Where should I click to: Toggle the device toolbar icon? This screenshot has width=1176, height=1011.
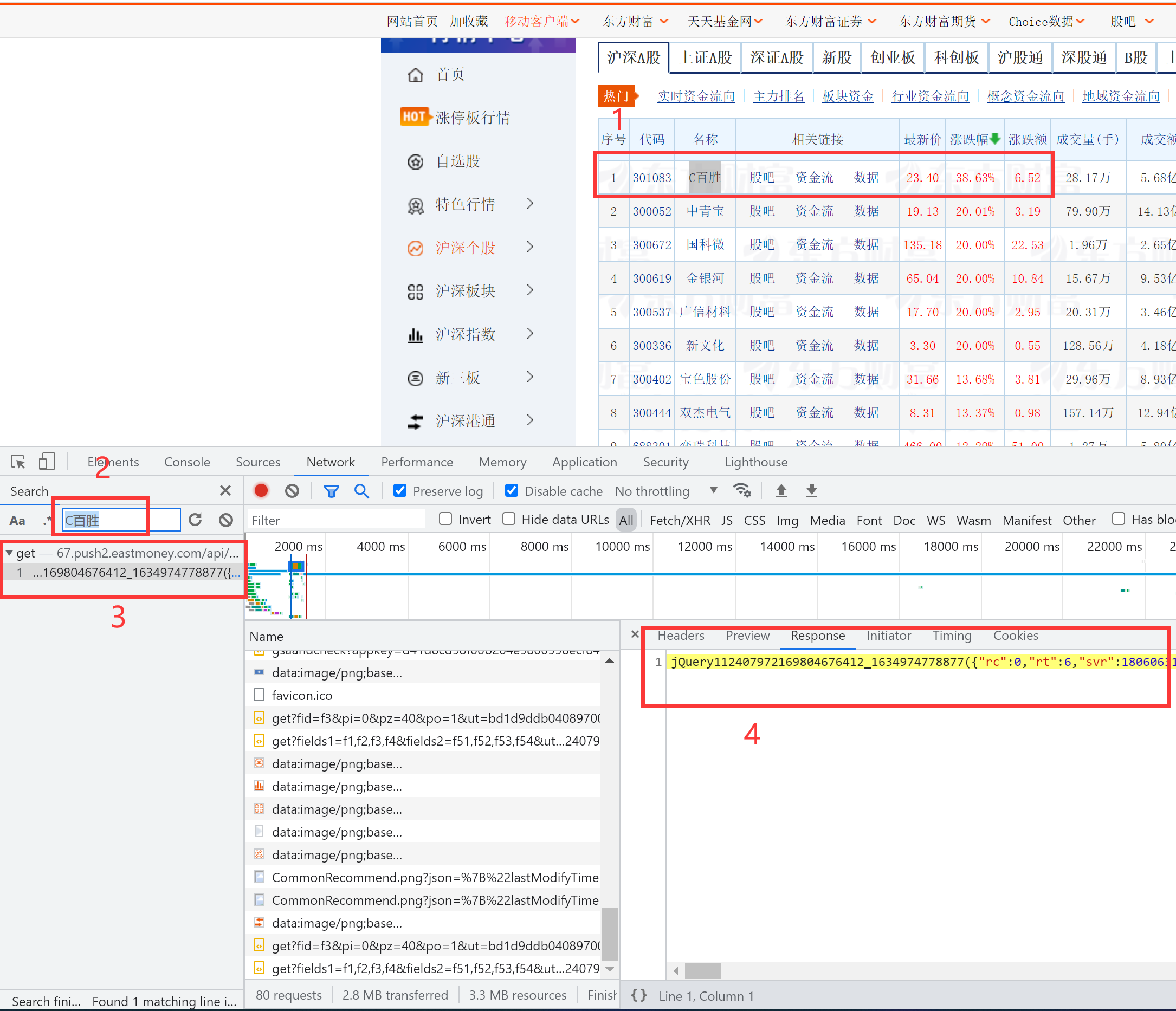point(47,462)
